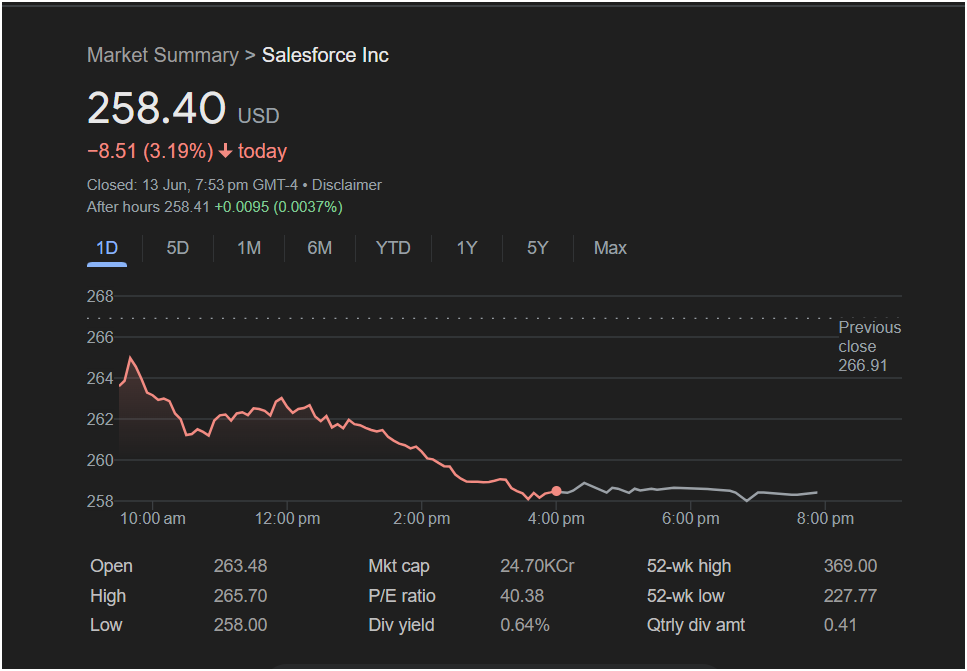Click the 4:00 pm closing price dot
The width and height of the screenshot is (967, 671).
[556, 491]
